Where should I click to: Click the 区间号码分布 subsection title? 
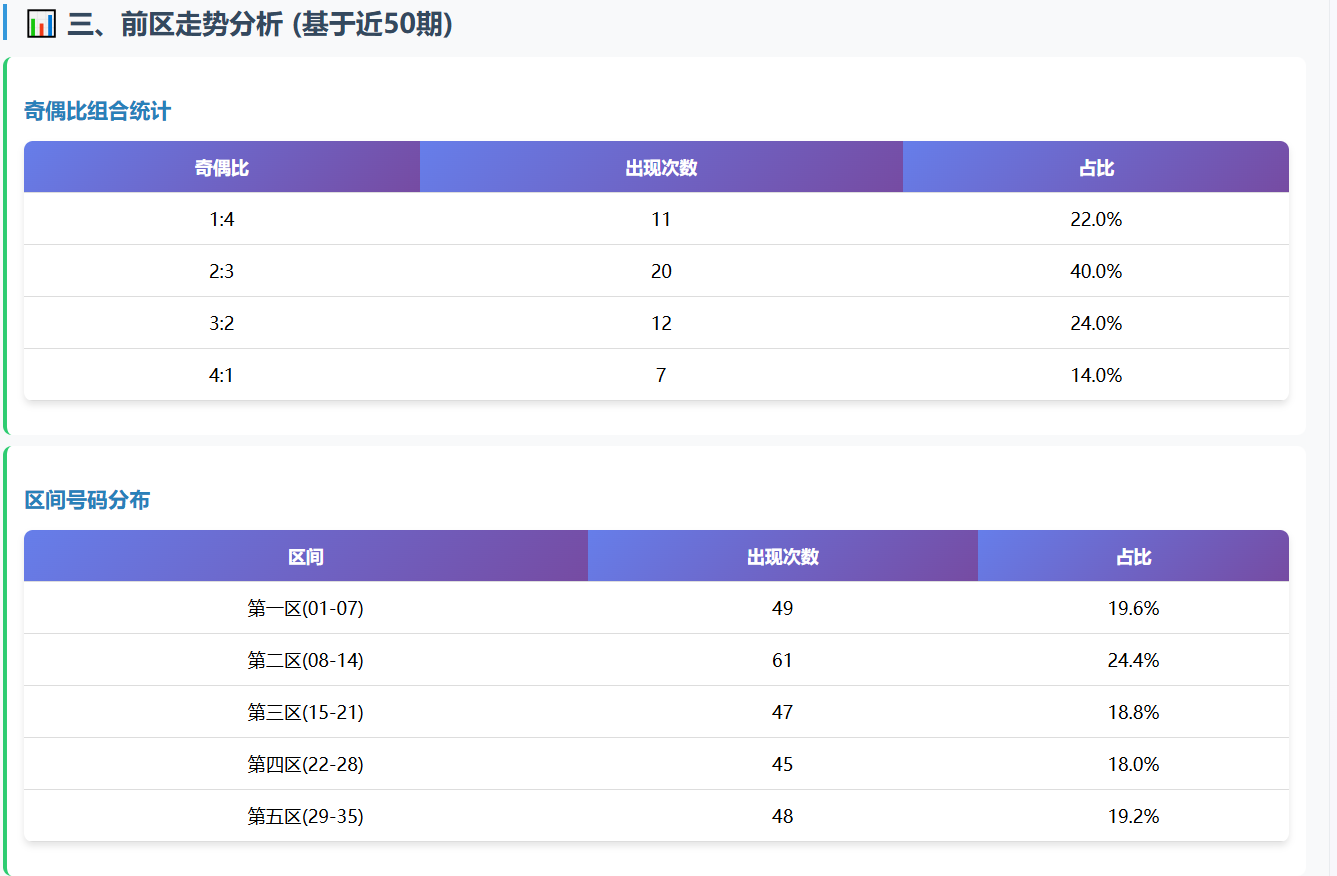pyautogui.click(x=87, y=501)
